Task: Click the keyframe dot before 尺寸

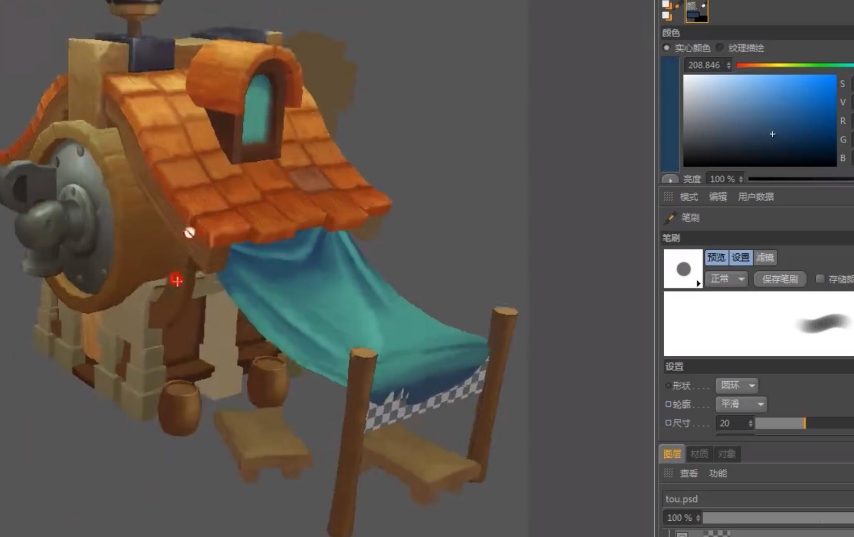Action: (668, 423)
